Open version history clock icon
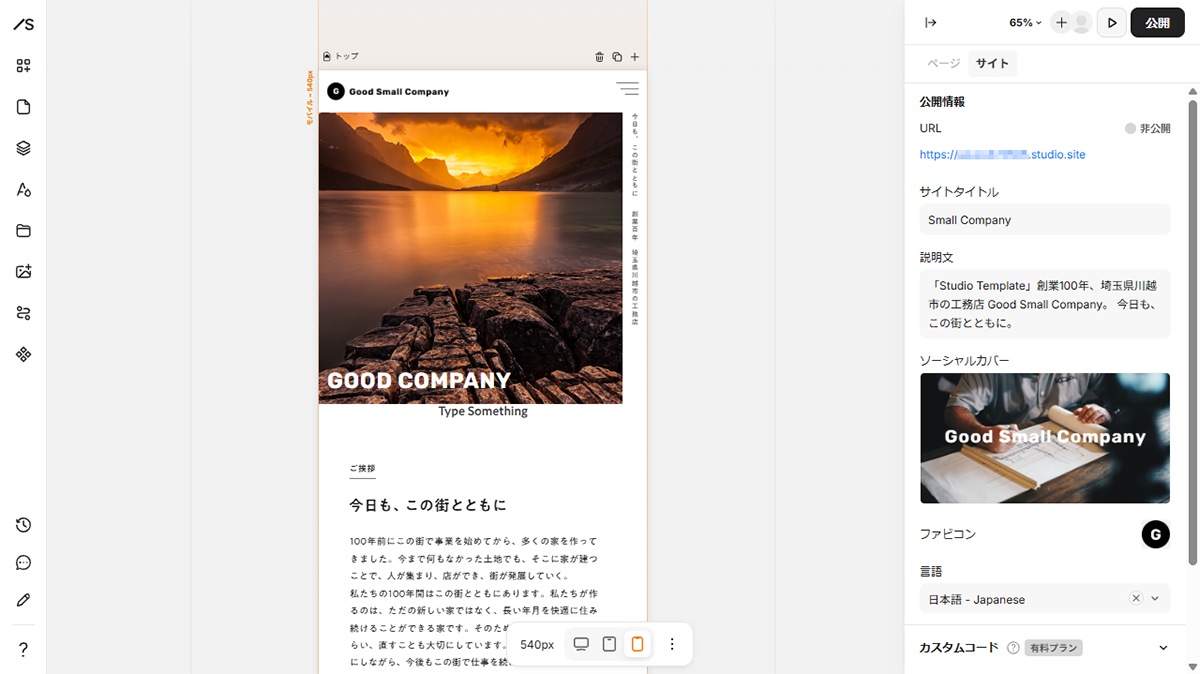1200x674 pixels. coord(23,525)
